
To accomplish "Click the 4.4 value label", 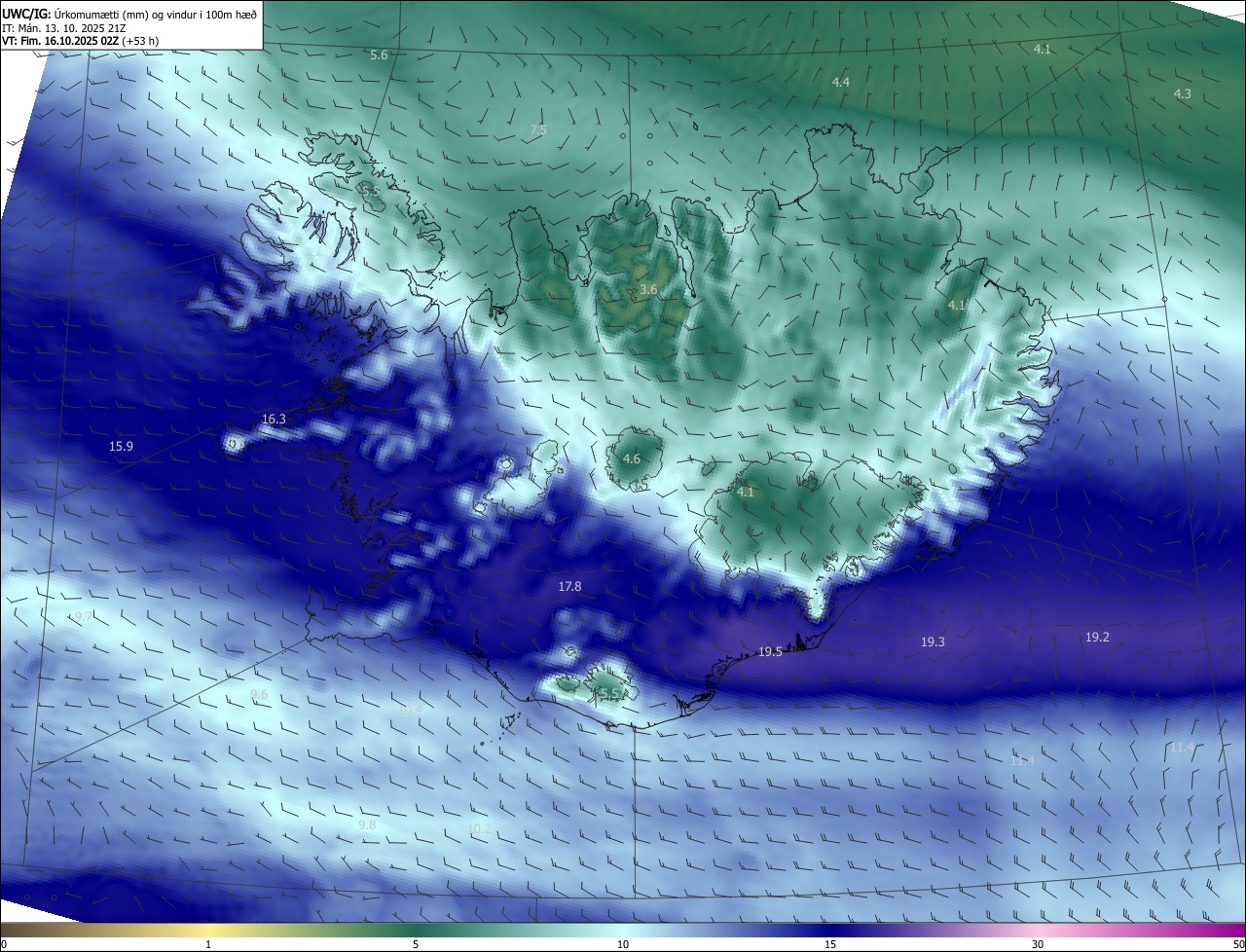I will tap(840, 83).
